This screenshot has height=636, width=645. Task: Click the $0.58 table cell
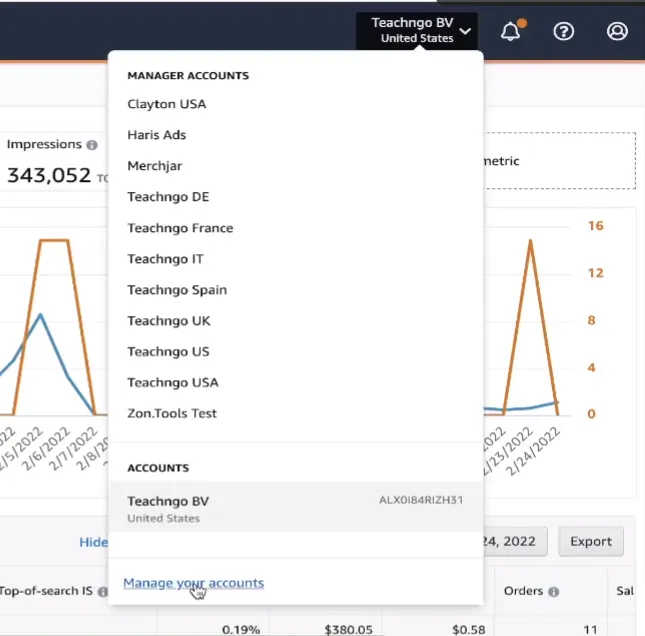coord(469,629)
